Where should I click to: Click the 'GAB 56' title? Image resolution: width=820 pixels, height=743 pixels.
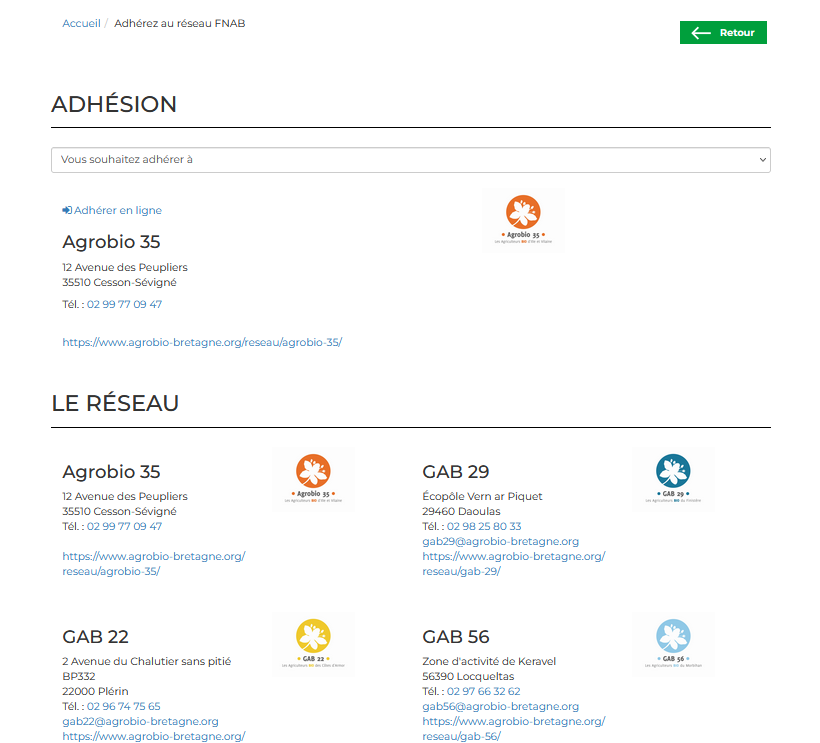[455, 637]
